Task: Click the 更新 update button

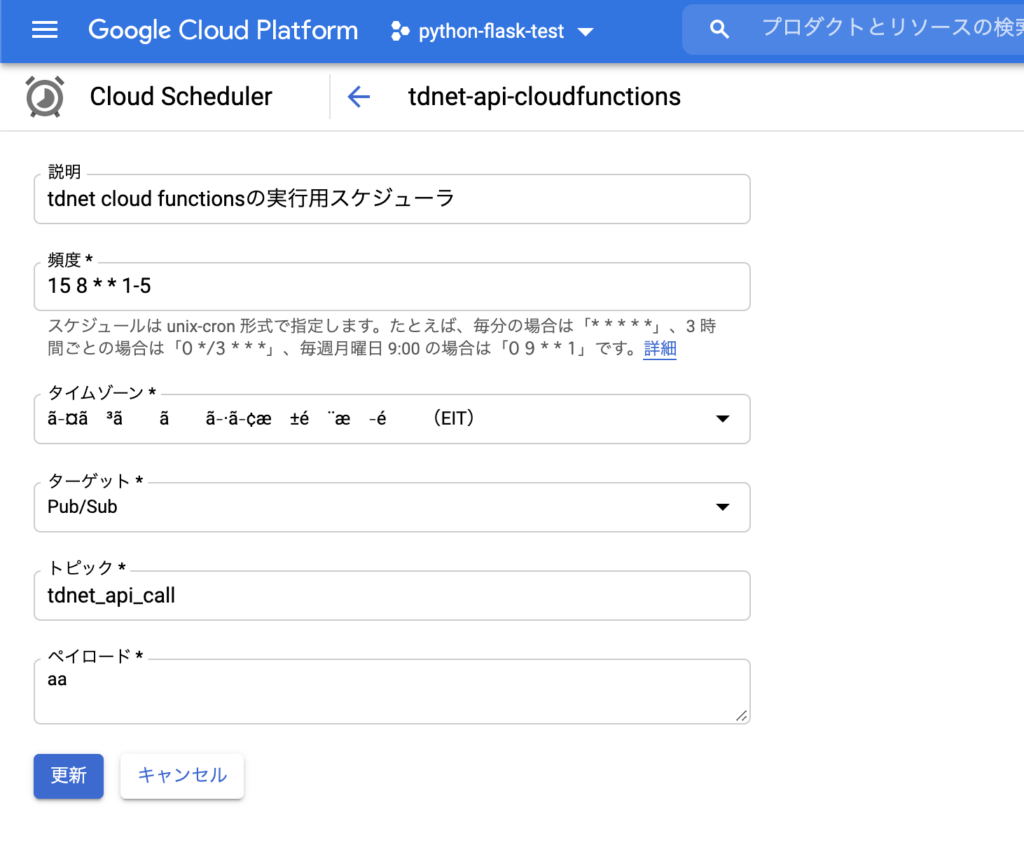Action: tap(69, 776)
